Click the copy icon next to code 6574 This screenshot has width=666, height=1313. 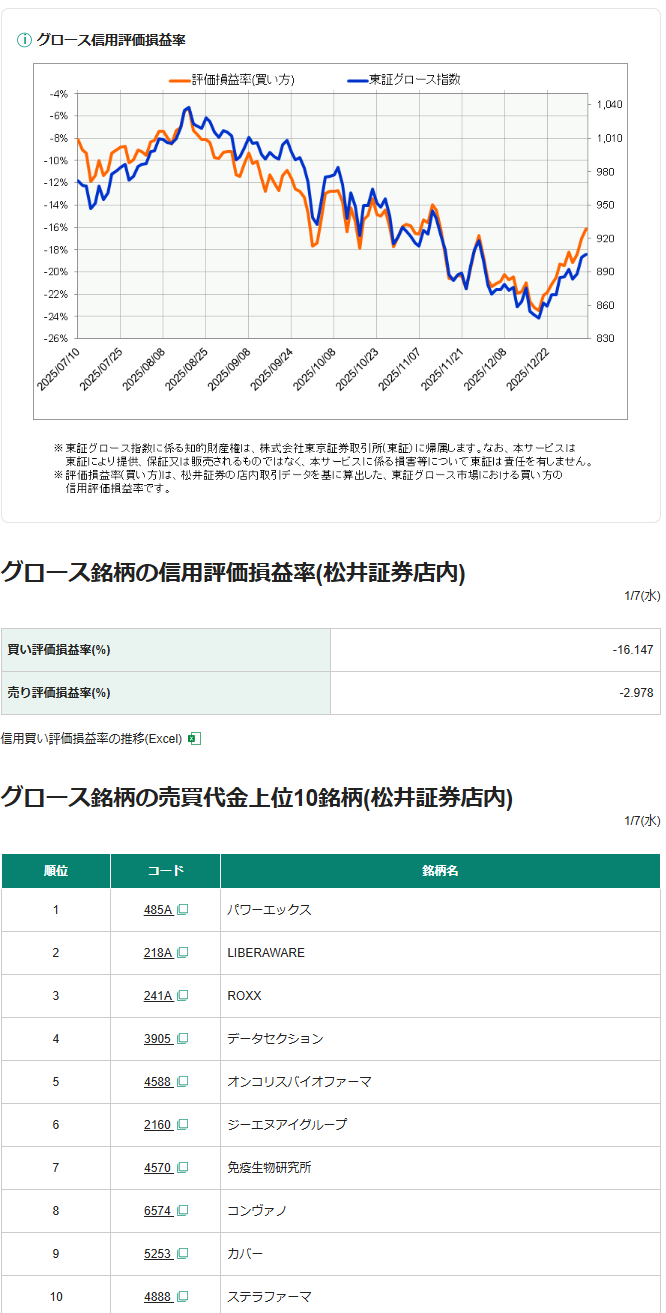pyautogui.click(x=182, y=1211)
